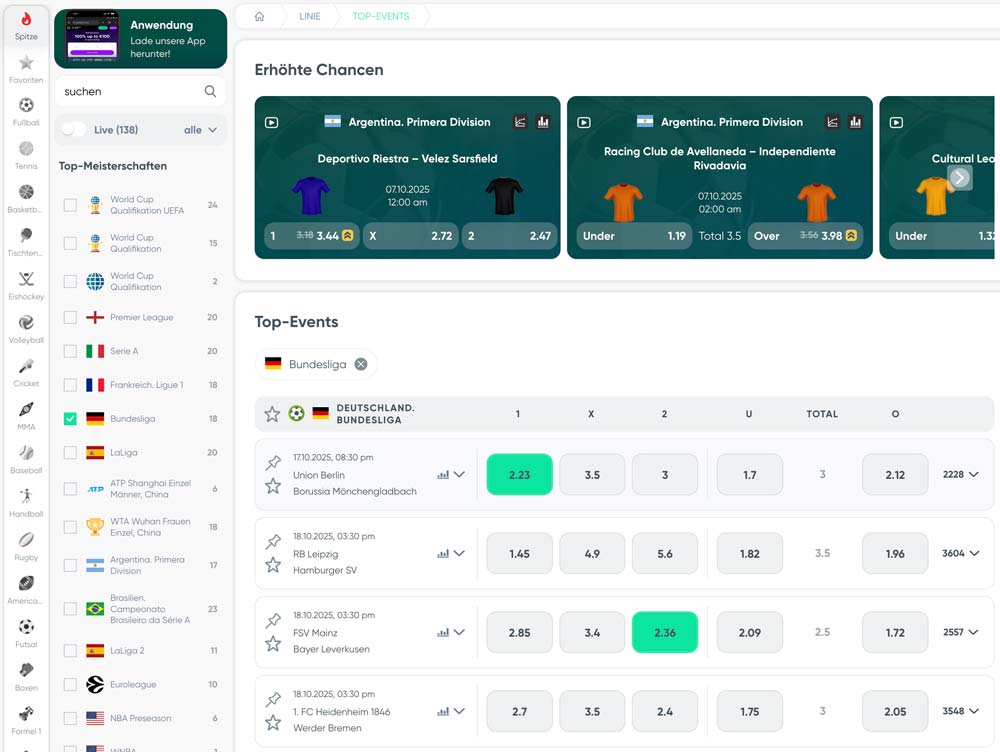
Task: Click the 2.23 odds for Union Berlin
Action: [519, 474]
